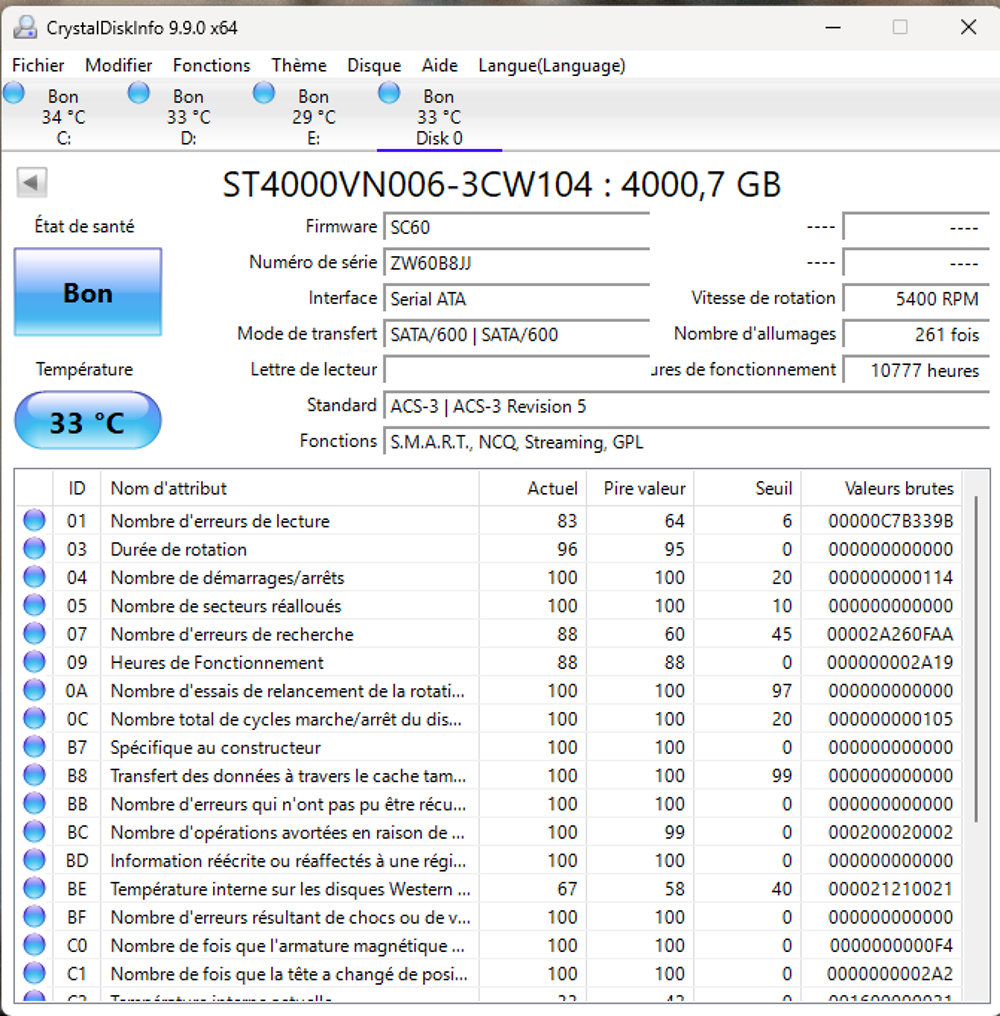Click status icon for attribute B7
The height and width of the screenshot is (1016, 1000).
34,747
